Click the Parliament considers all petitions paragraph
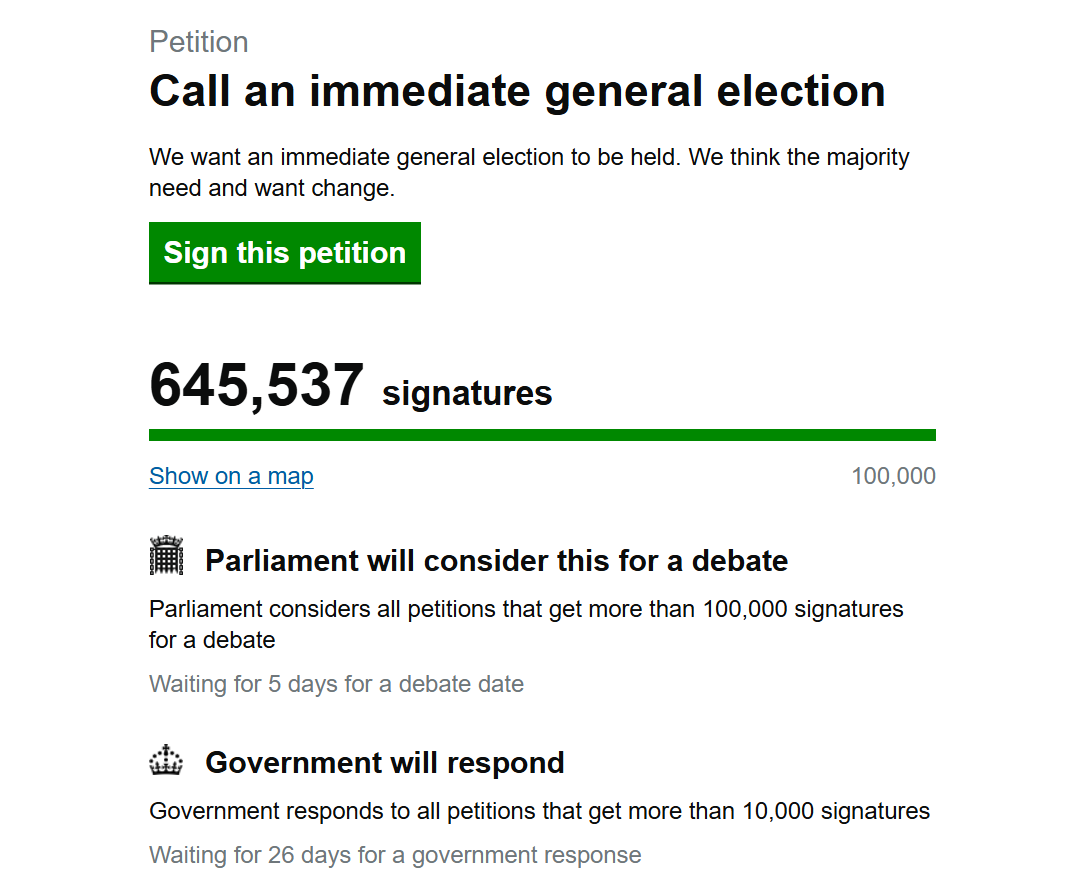The image size is (1084, 879). 526,624
